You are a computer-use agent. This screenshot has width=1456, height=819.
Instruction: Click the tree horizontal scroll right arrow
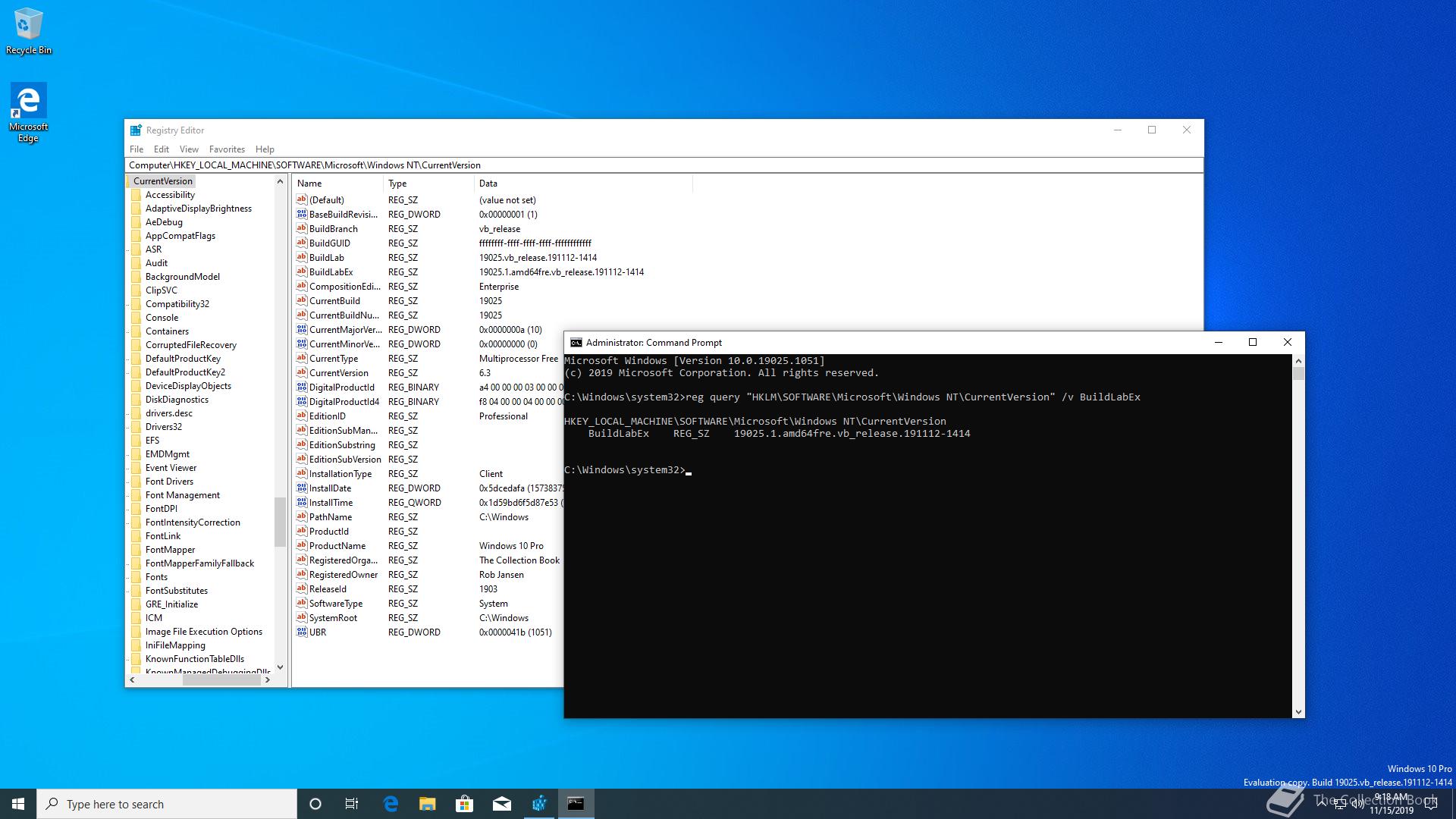(267, 680)
